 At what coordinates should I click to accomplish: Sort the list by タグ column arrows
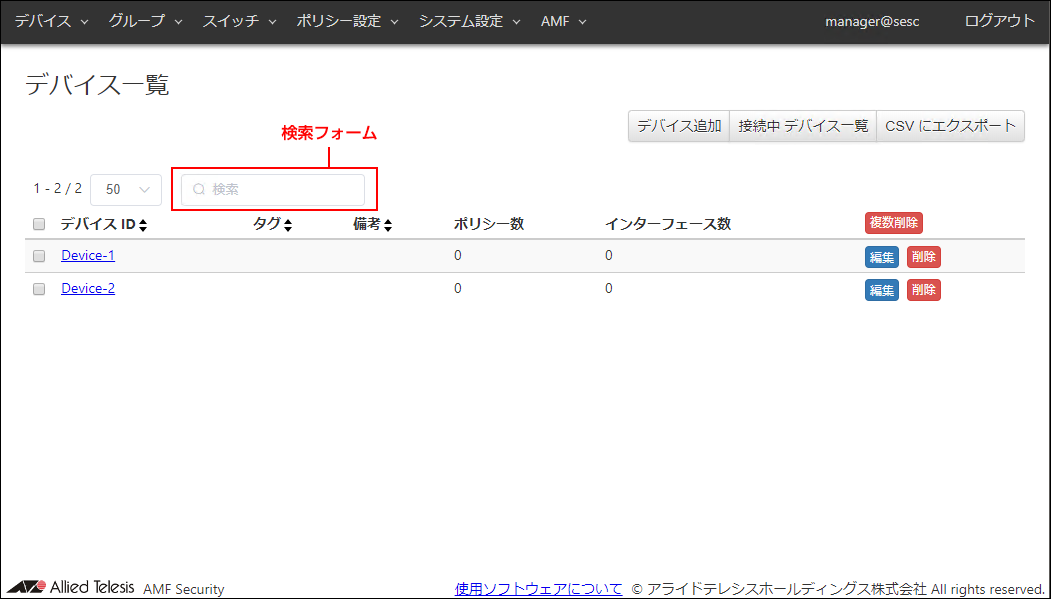tap(288, 226)
